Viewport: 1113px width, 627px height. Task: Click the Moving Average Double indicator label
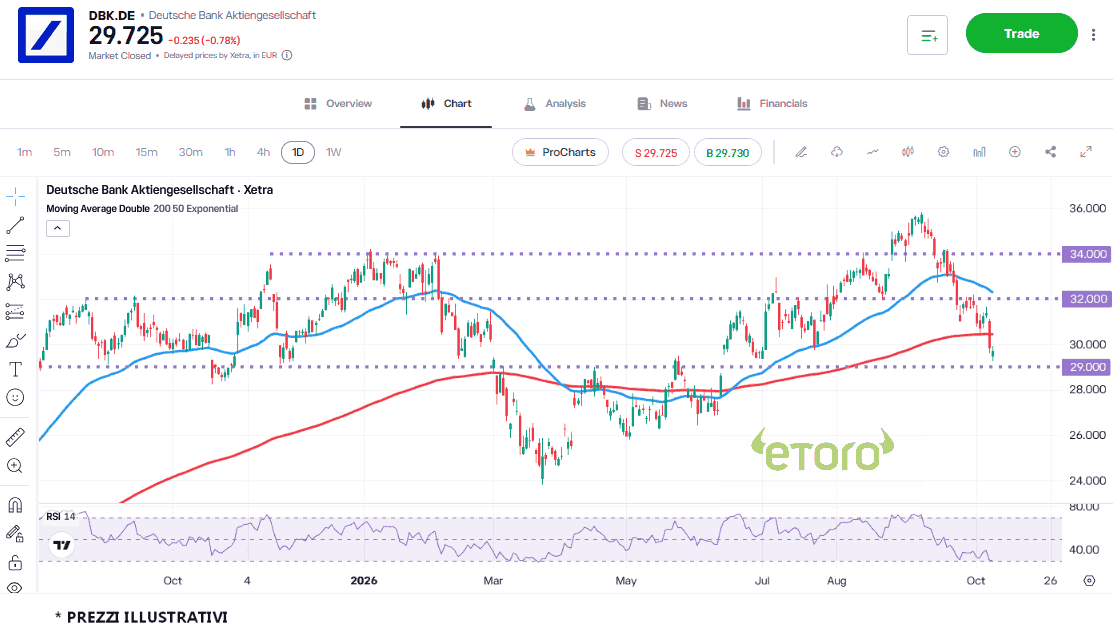point(98,209)
